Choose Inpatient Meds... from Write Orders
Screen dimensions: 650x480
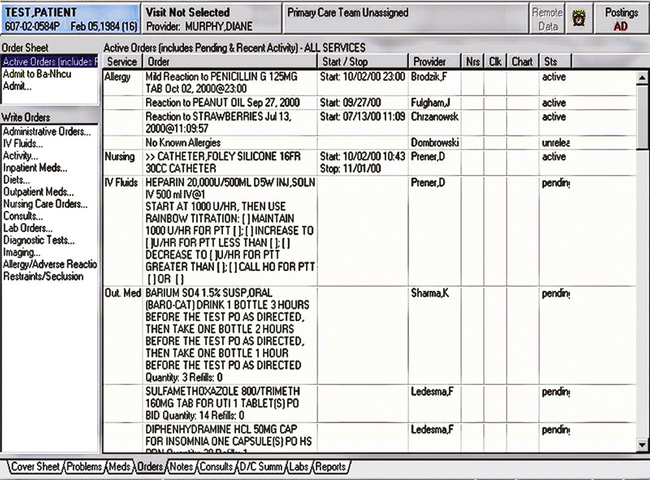pos(35,168)
